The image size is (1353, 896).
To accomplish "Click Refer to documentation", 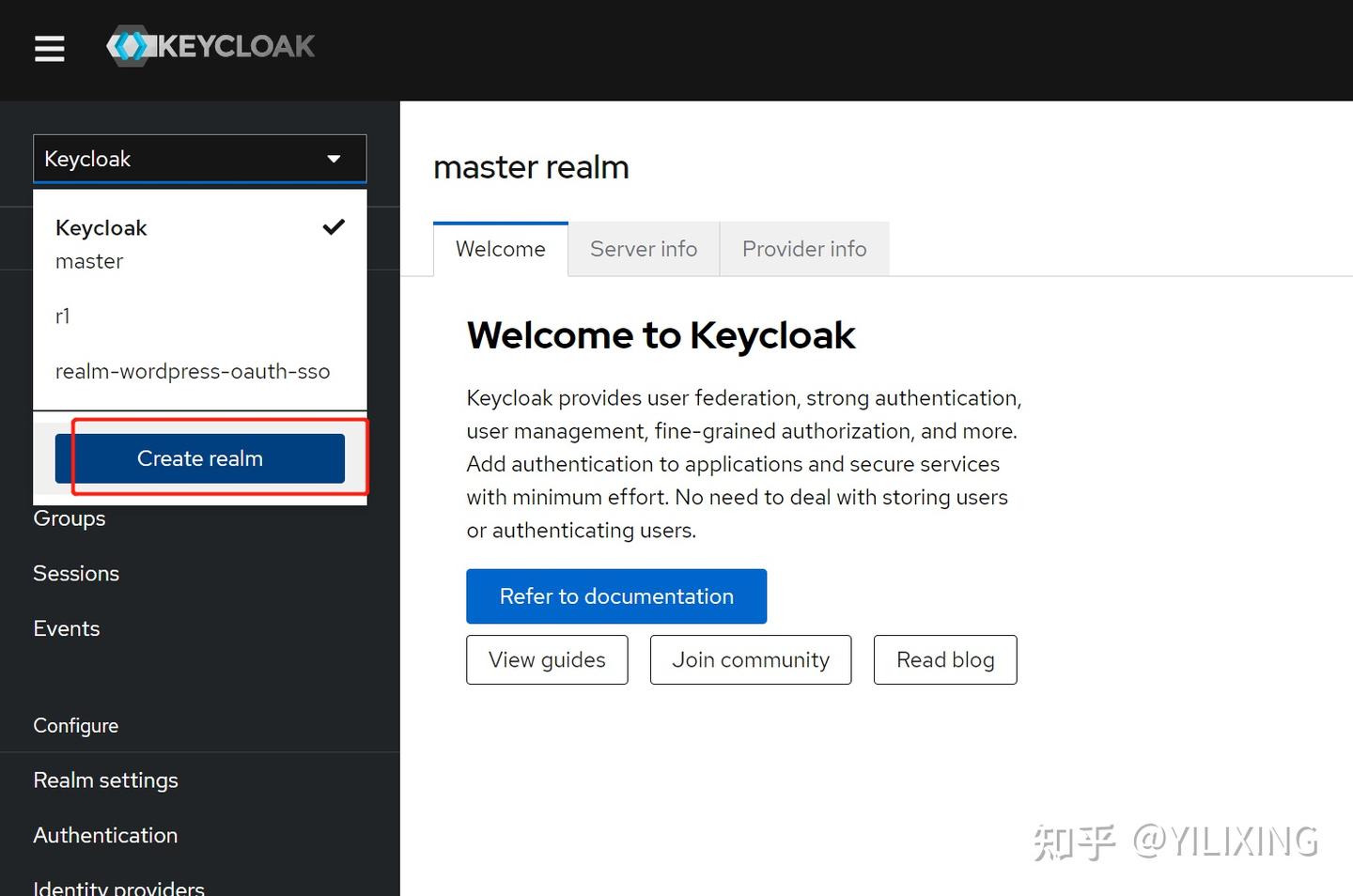I will point(615,595).
